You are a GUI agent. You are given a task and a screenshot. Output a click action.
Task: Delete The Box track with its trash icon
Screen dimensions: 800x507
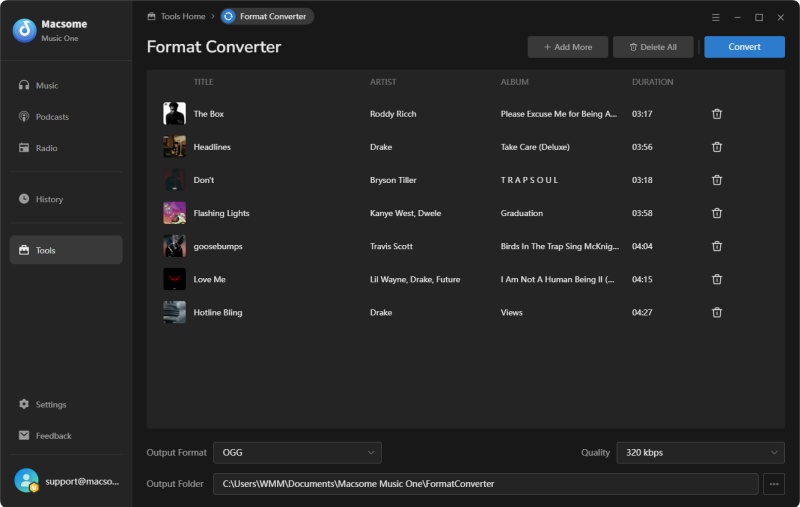coord(717,114)
